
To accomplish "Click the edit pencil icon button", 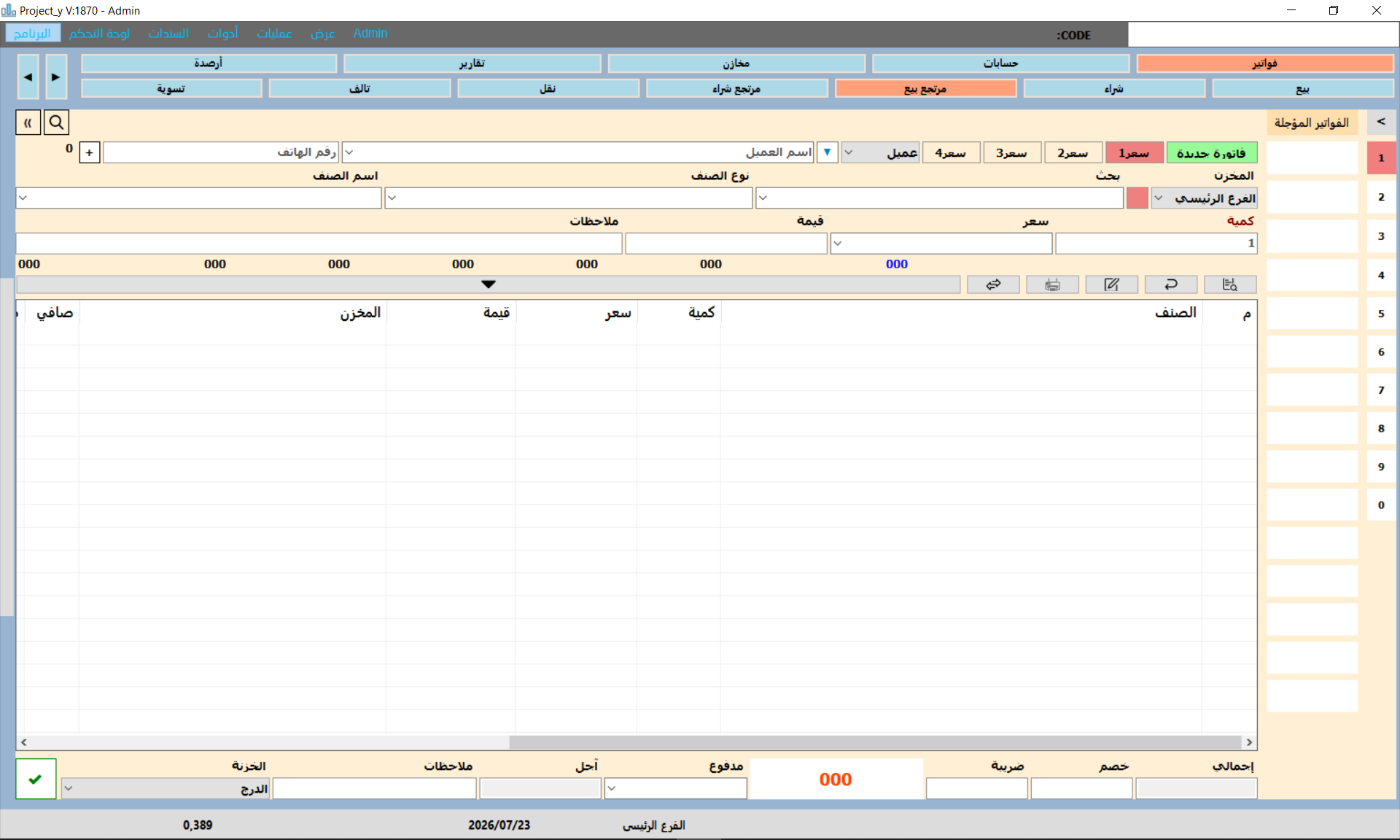I will (x=1111, y=284).
